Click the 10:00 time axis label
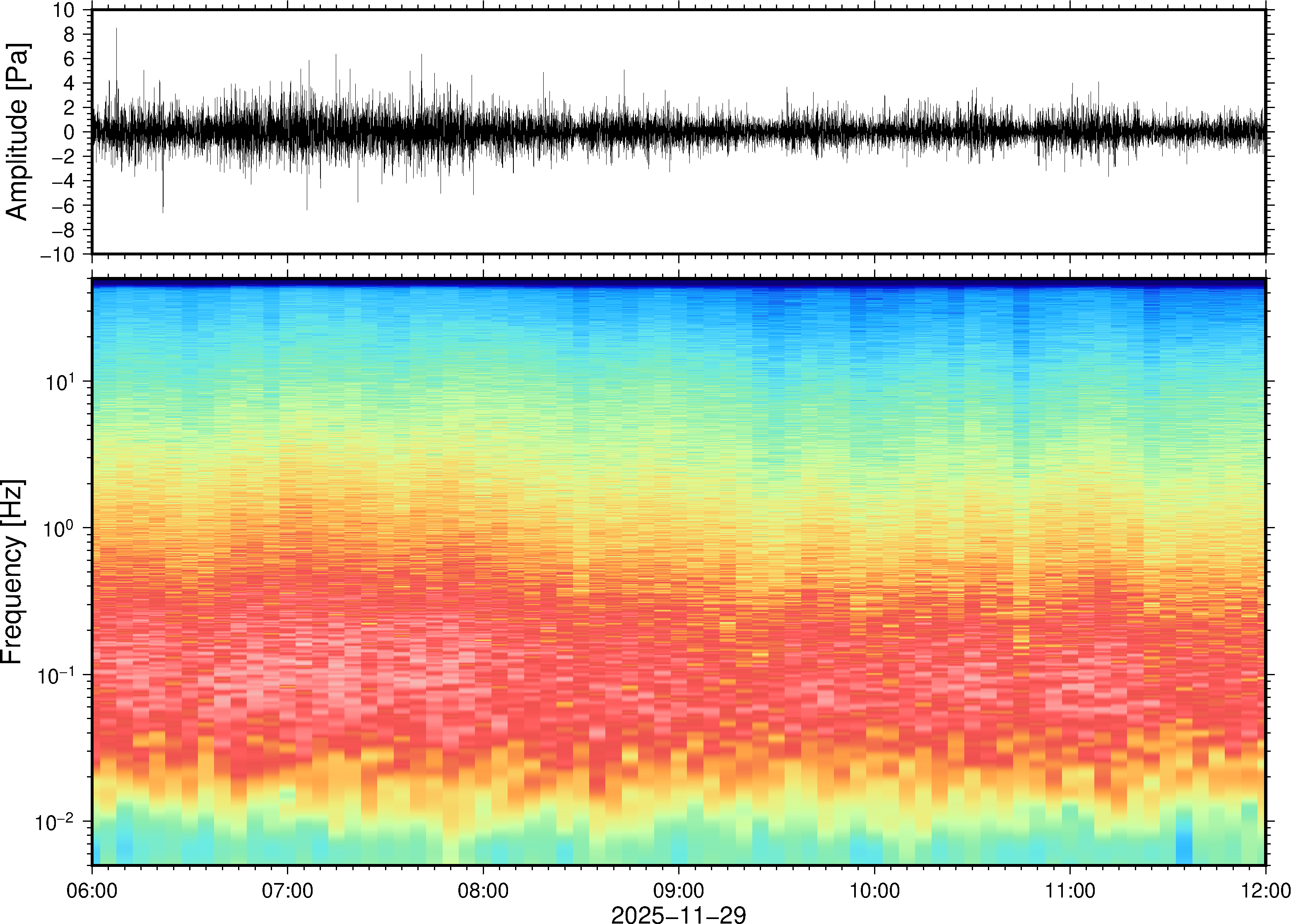 (x=874, y=890)
